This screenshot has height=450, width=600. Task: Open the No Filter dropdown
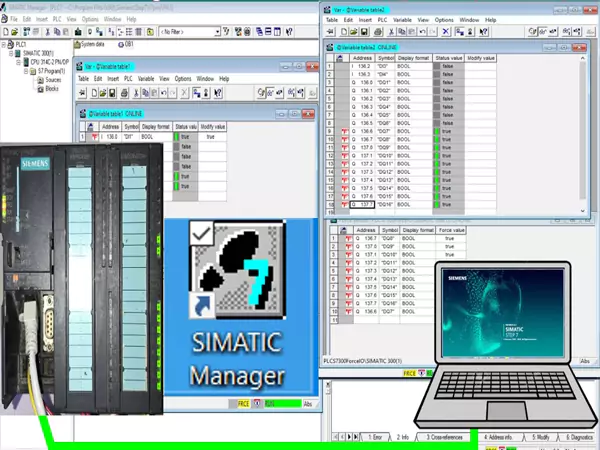[x=217, y=32]
